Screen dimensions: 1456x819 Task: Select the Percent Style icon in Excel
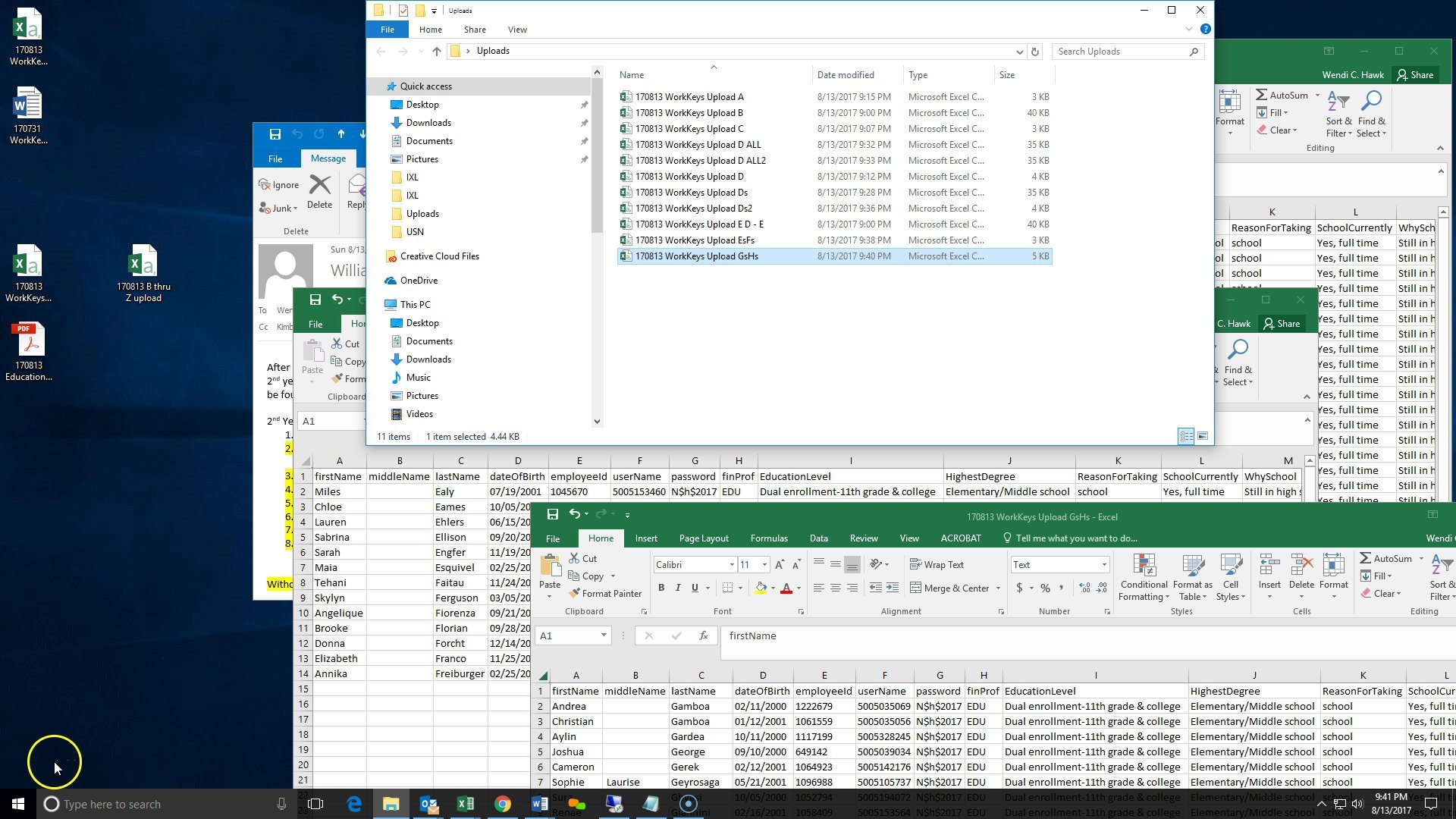tap(1045, 587)
